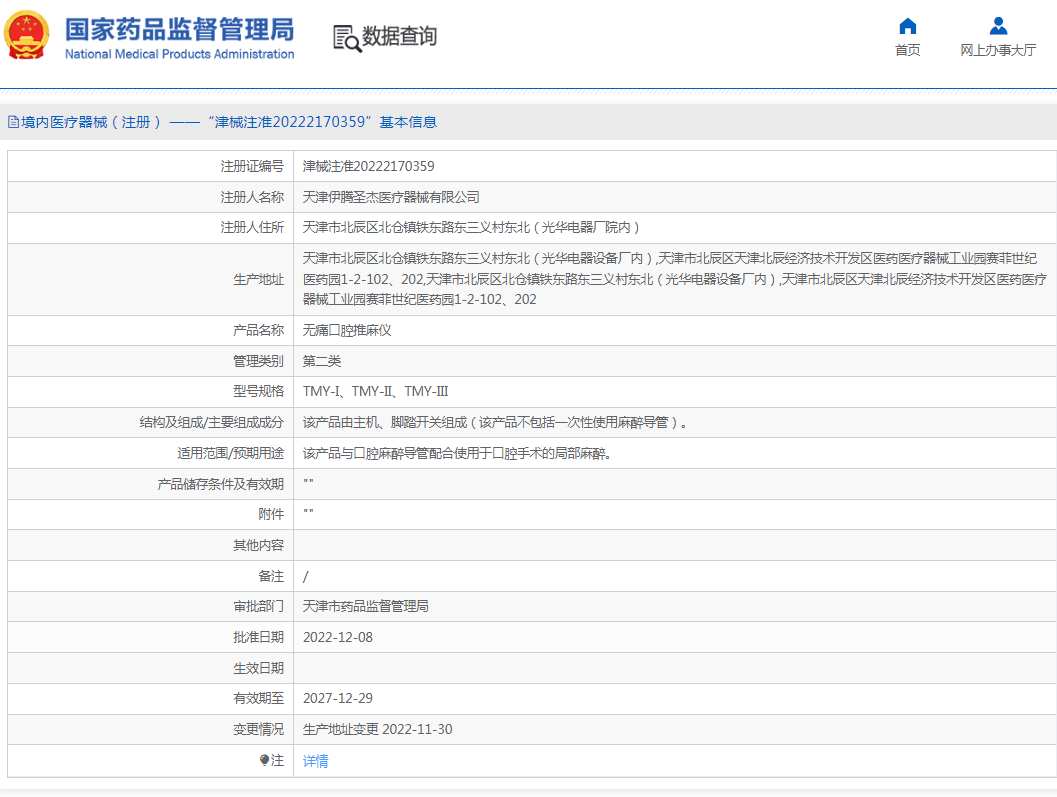This screenshot has height=797, width=1057.
Task: Click the 注册人名称 row label
Action: (252, 197)
